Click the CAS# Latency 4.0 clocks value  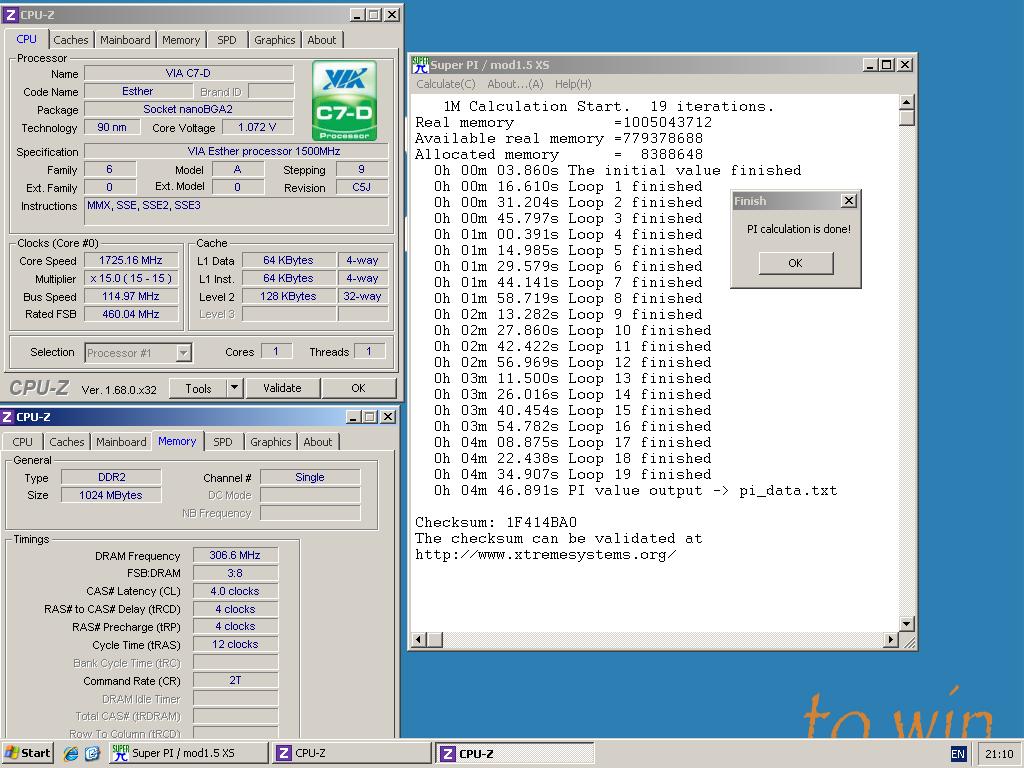point(235,591)
